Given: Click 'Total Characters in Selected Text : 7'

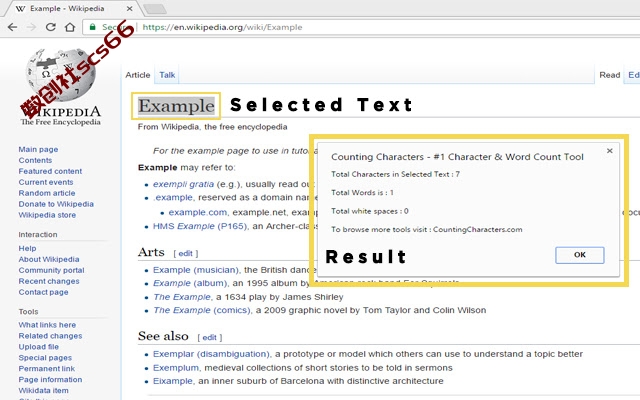Looking at the screenshot, I should point(395,174).
